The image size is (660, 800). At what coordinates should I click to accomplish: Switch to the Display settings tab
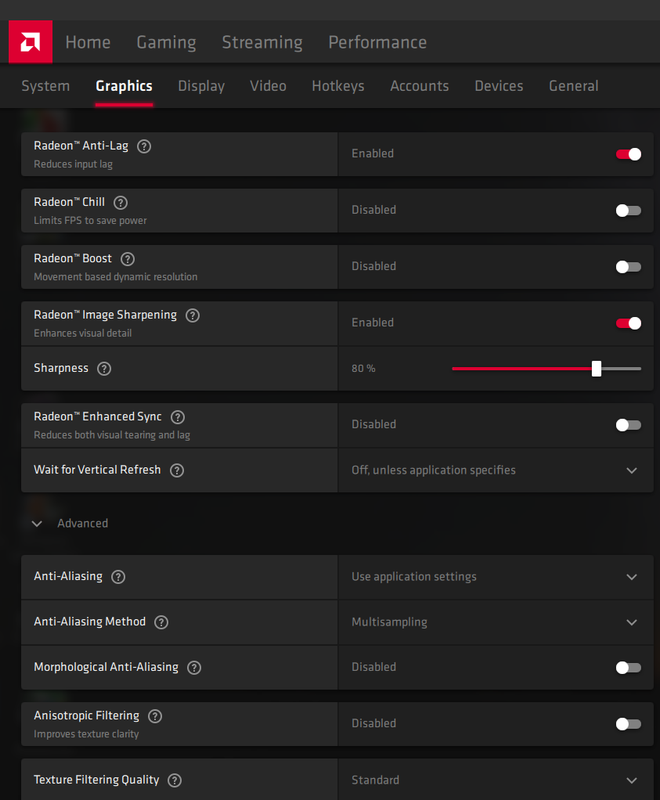tap(201, 86)
